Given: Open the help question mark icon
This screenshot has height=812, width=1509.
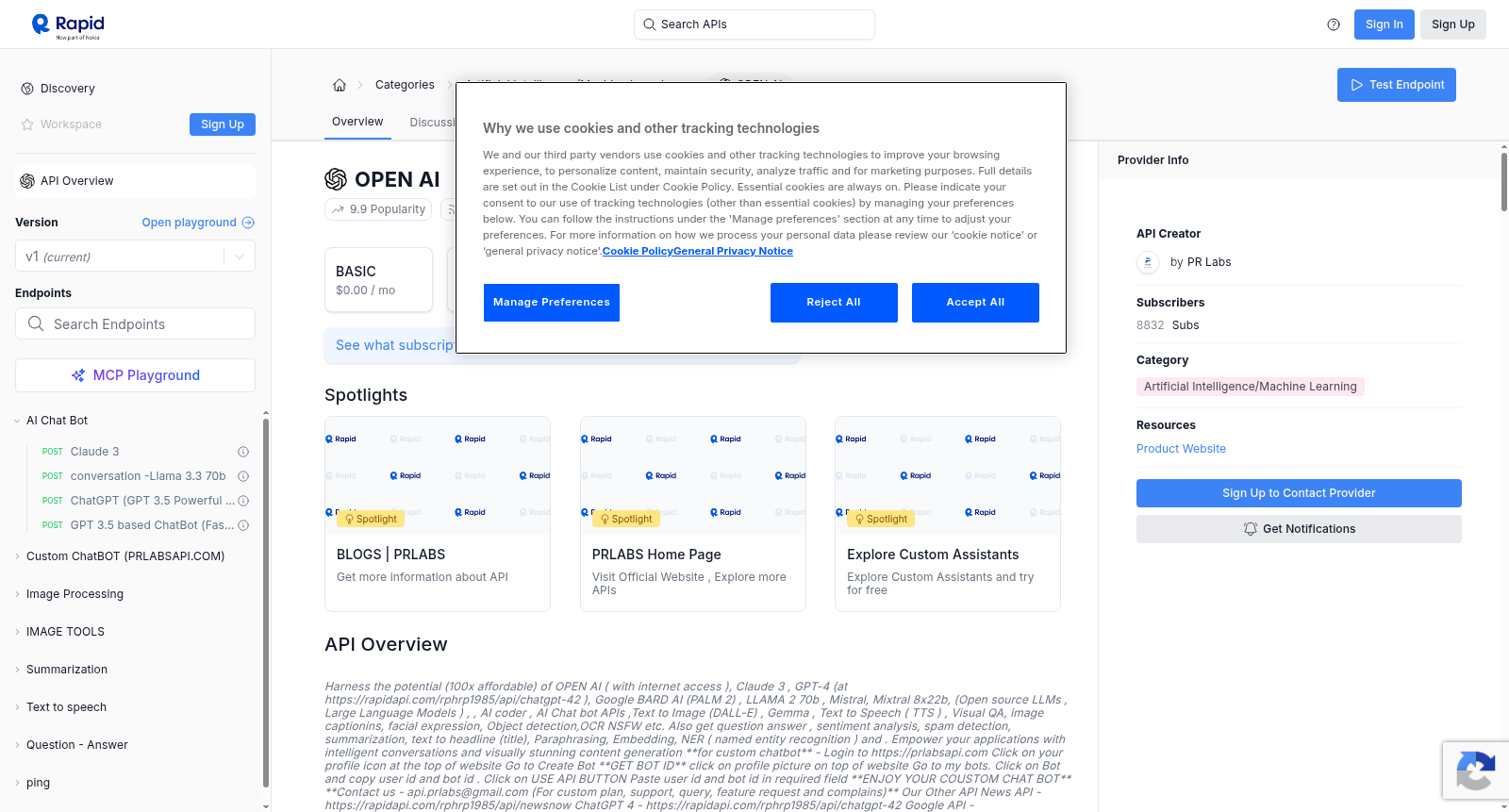Looking at the screenshot, I should click(1334, 25).
